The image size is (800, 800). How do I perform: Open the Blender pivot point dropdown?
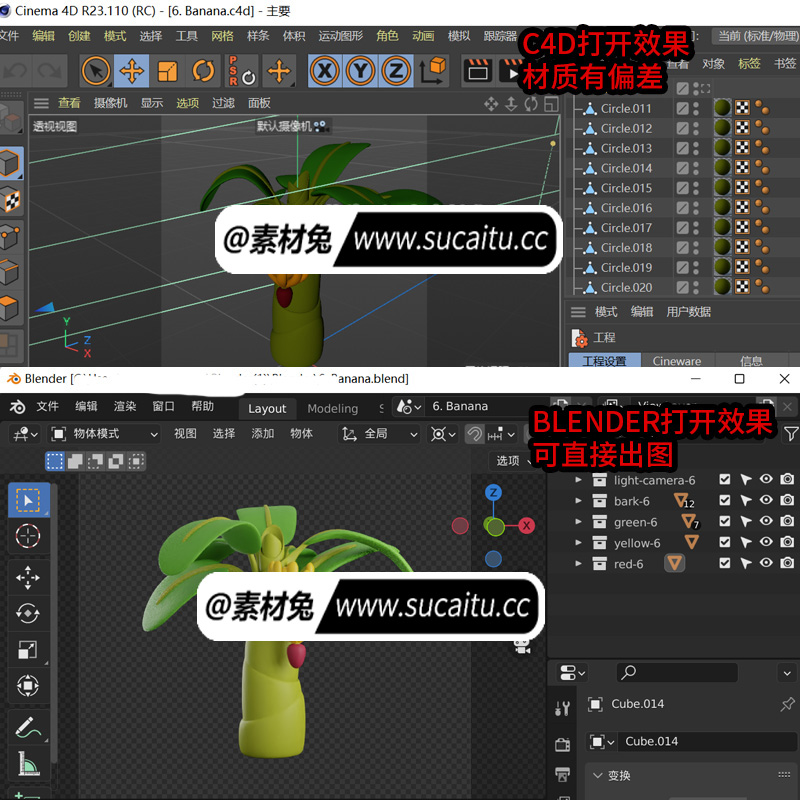coord(443,434)
